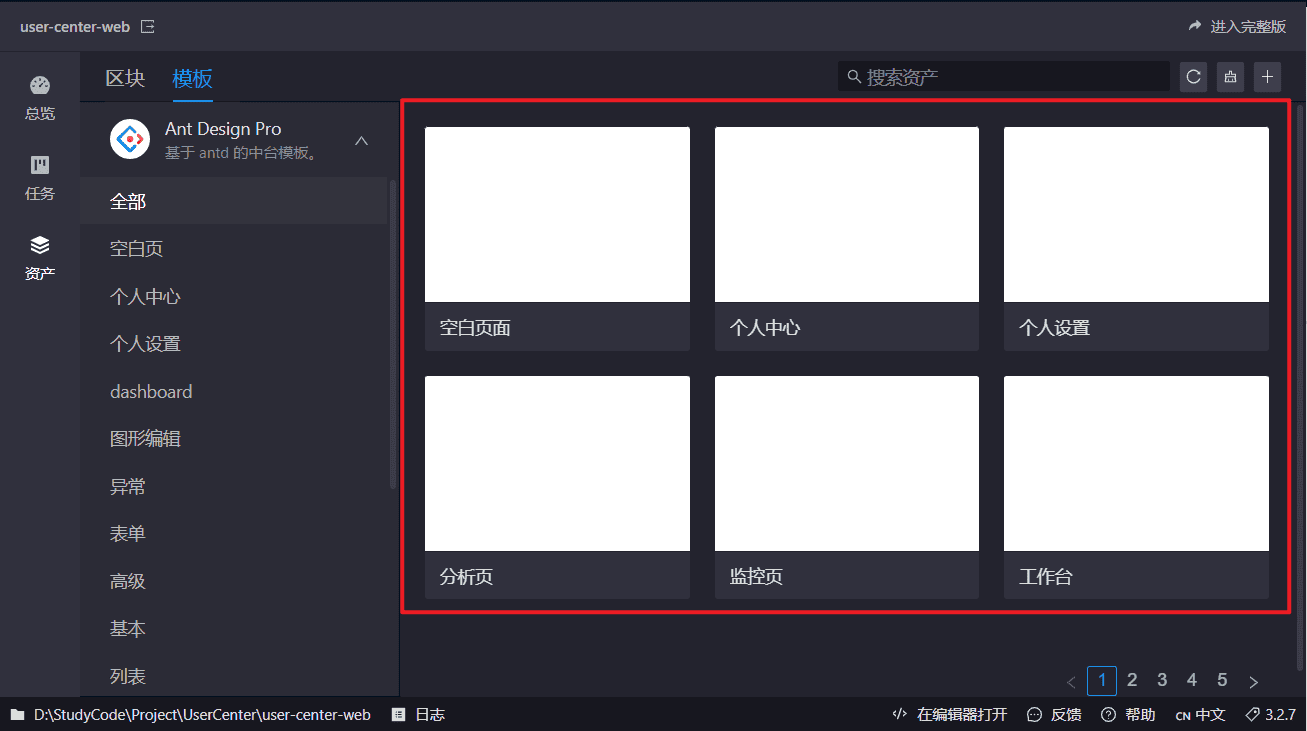Open the 帮助 help icon in status bar
1307x731 pixels.
point(1128,715)
